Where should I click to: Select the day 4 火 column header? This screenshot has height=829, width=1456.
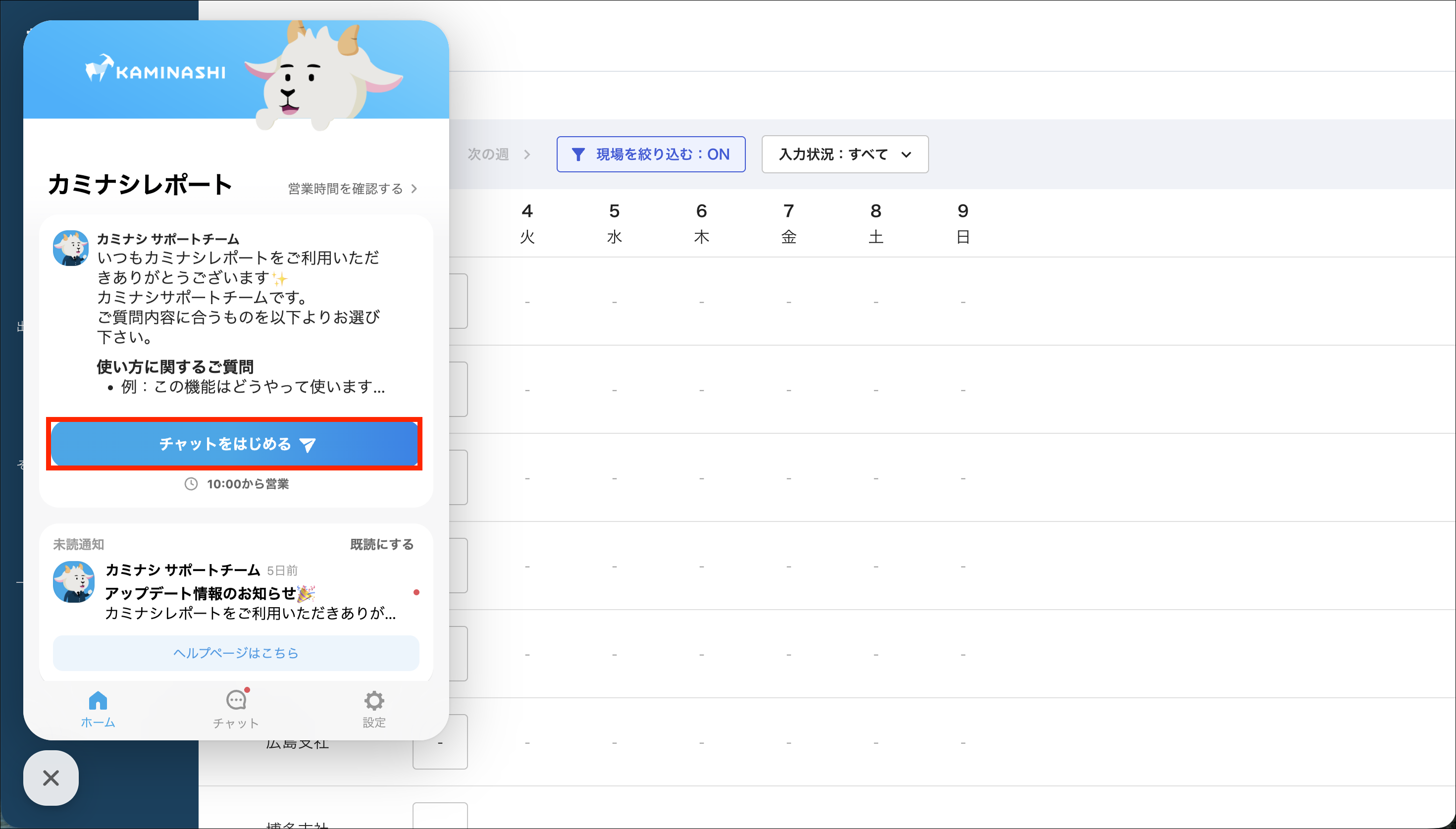coord(527,223)
